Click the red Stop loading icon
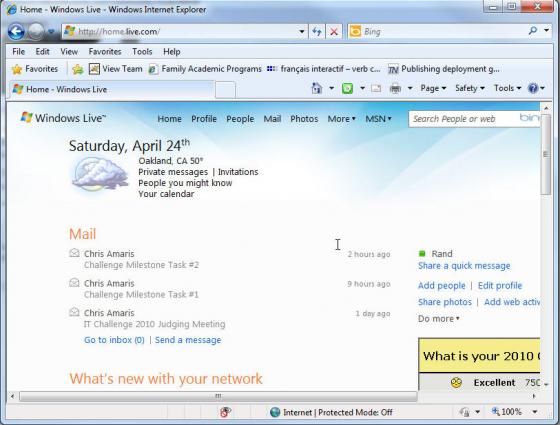The width and height of the screenshot is (560, 425). tap(334, 32)
